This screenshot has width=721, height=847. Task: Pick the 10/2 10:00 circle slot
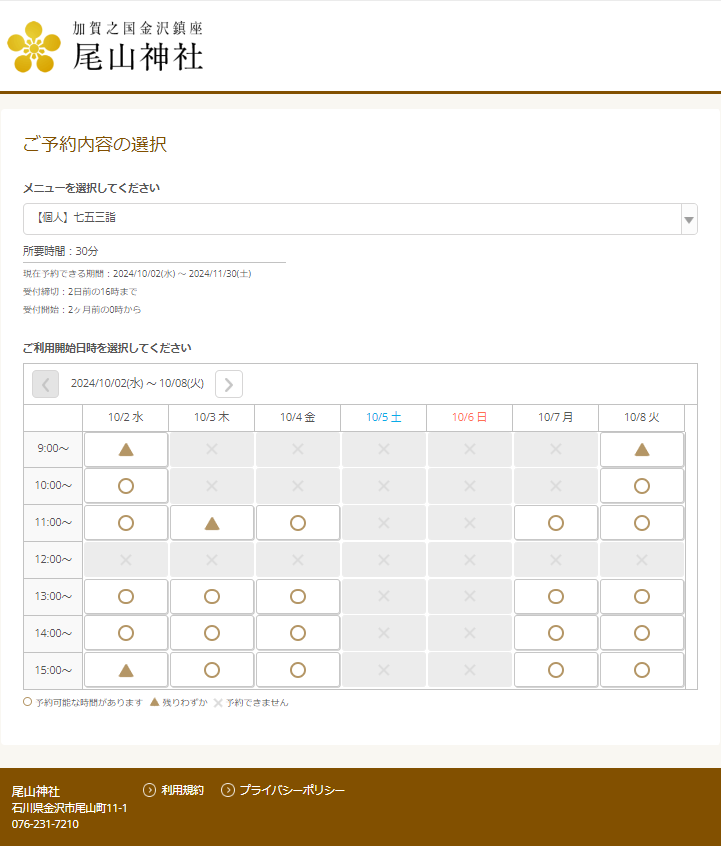(126, 486)
